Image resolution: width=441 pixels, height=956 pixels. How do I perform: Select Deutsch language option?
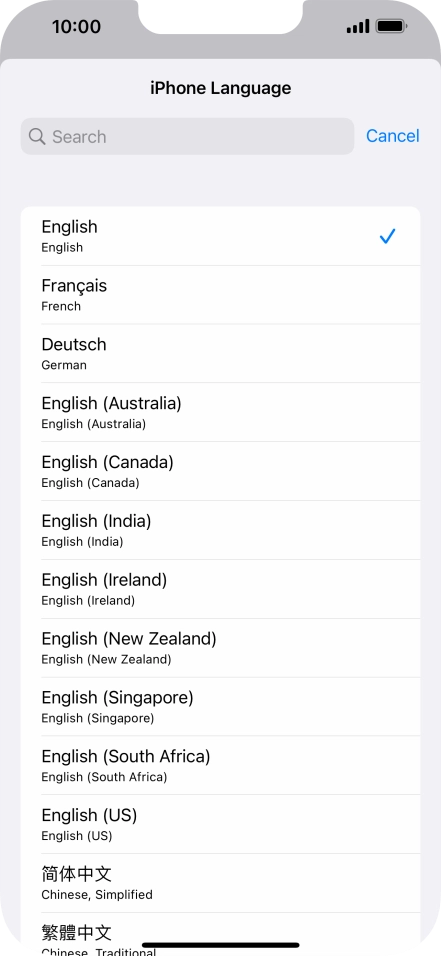[220, 354]
